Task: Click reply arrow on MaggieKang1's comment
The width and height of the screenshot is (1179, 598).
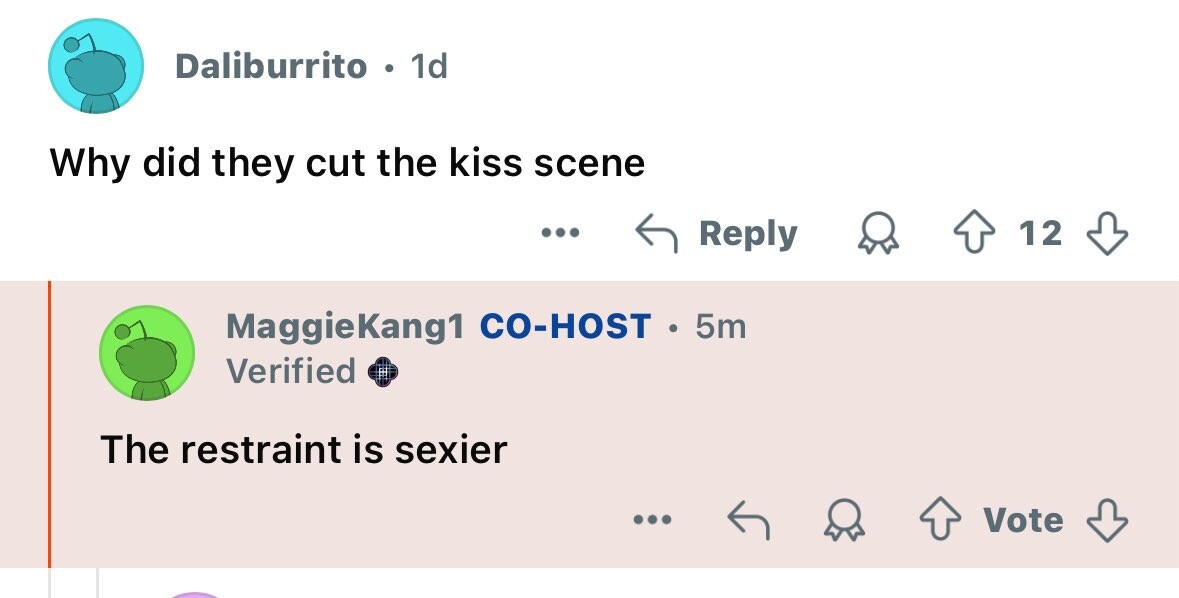Action: point(748,520)
